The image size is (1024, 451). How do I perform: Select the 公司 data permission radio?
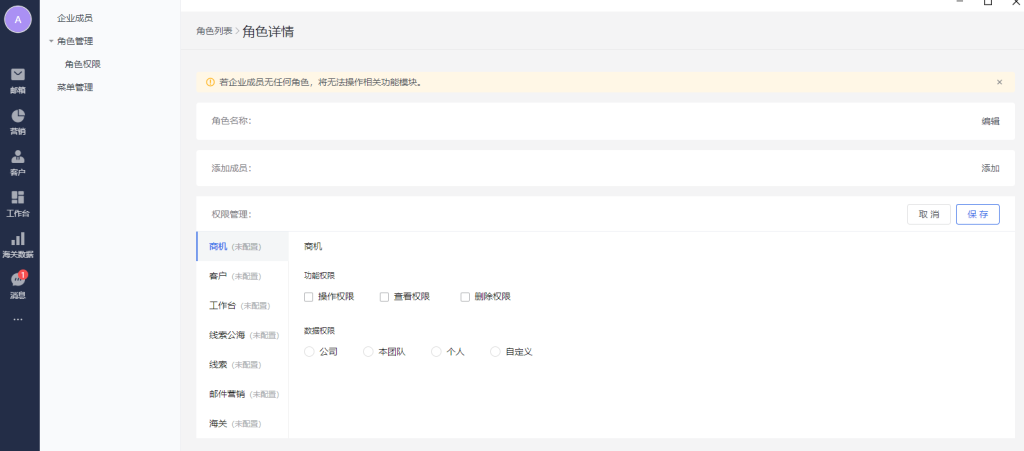(x=309, y=352)
